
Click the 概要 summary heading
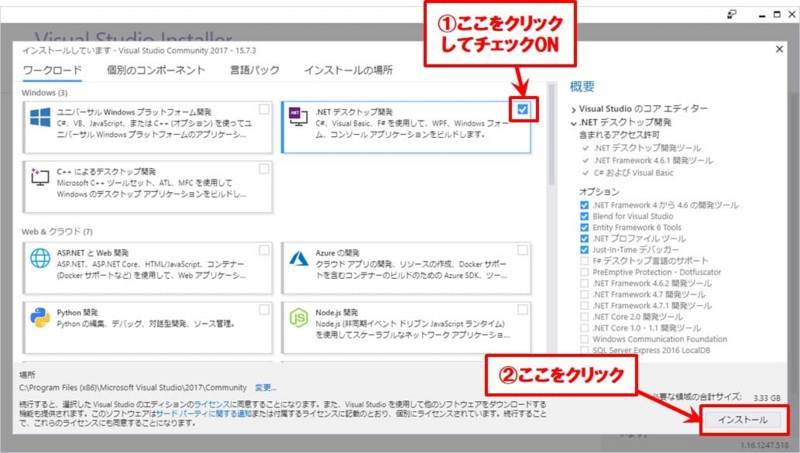(x=582, y=86)
